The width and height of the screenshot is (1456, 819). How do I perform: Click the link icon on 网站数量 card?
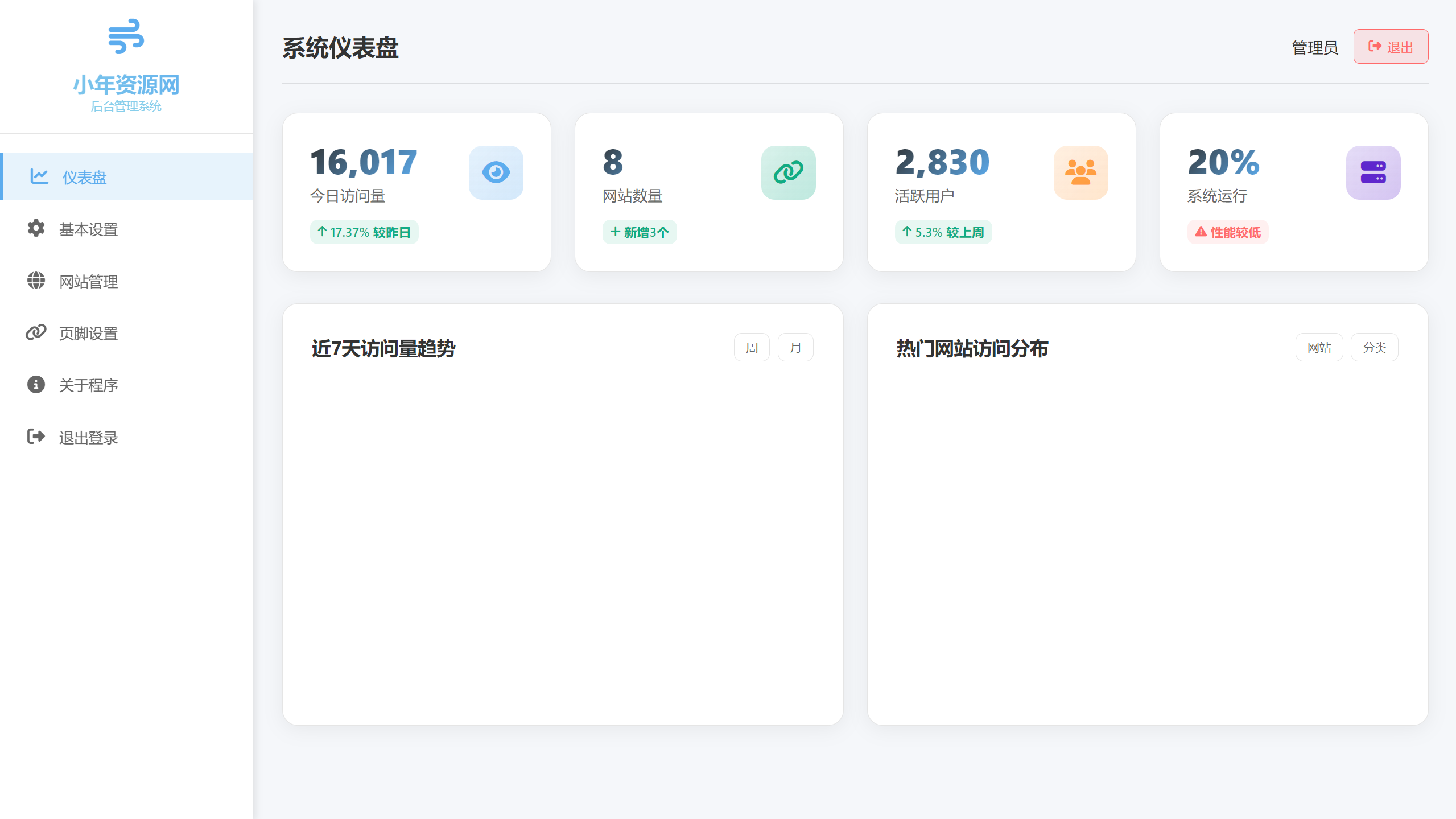click(x=789, y=172)
